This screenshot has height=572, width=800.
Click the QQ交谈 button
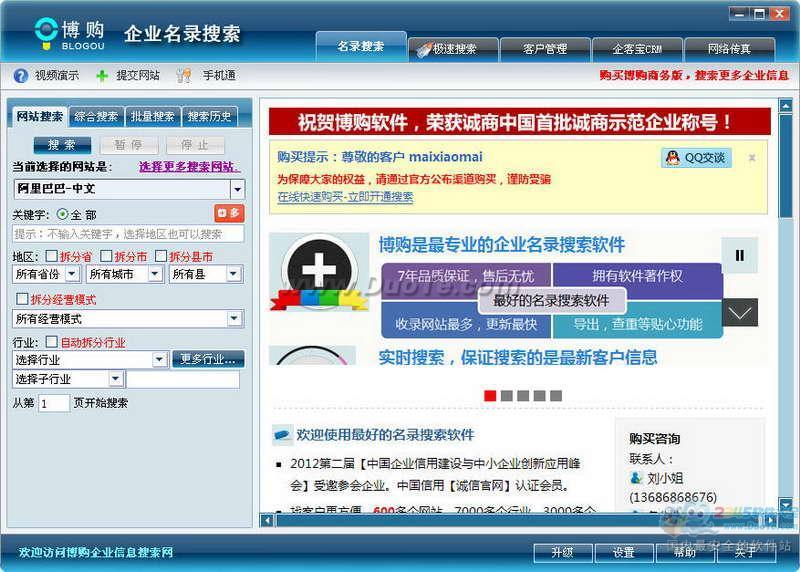(x=697, y=158)
